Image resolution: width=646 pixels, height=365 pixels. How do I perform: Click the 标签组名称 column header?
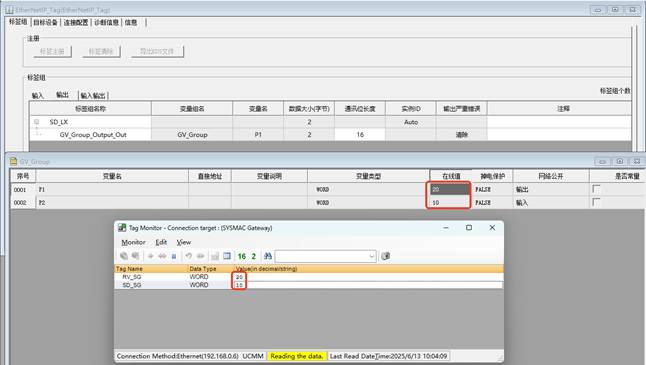(90, 109)
